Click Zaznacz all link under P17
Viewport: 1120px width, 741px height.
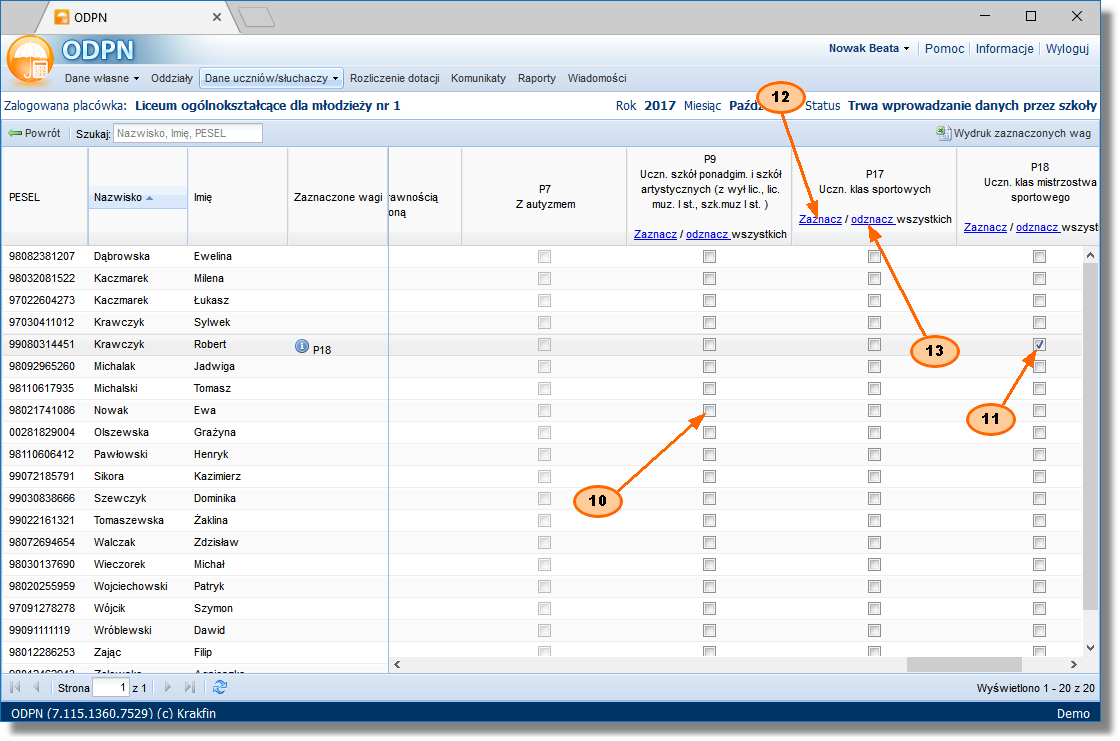pyautogui.click(x=820, y=219)
